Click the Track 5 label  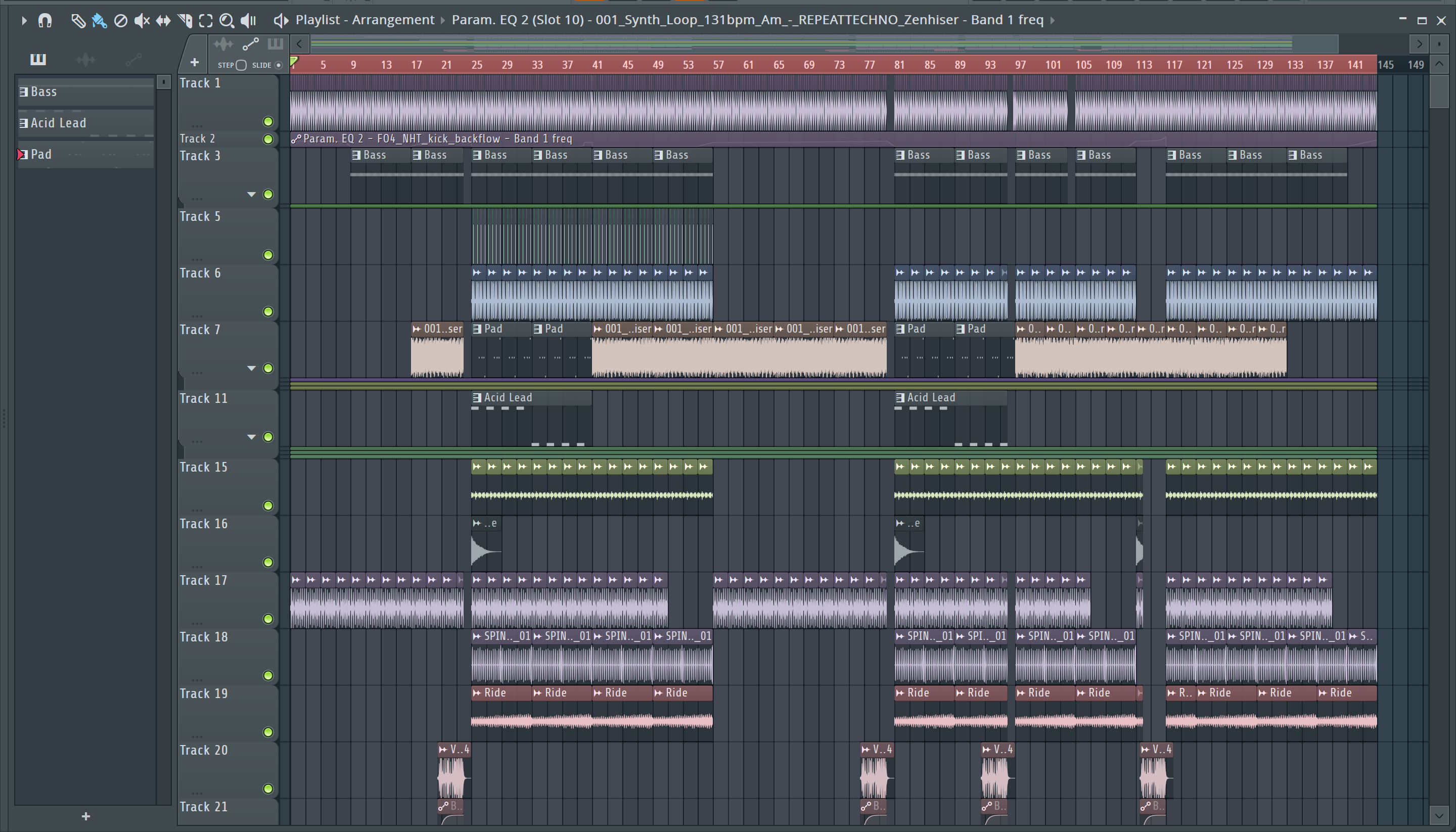200,216
